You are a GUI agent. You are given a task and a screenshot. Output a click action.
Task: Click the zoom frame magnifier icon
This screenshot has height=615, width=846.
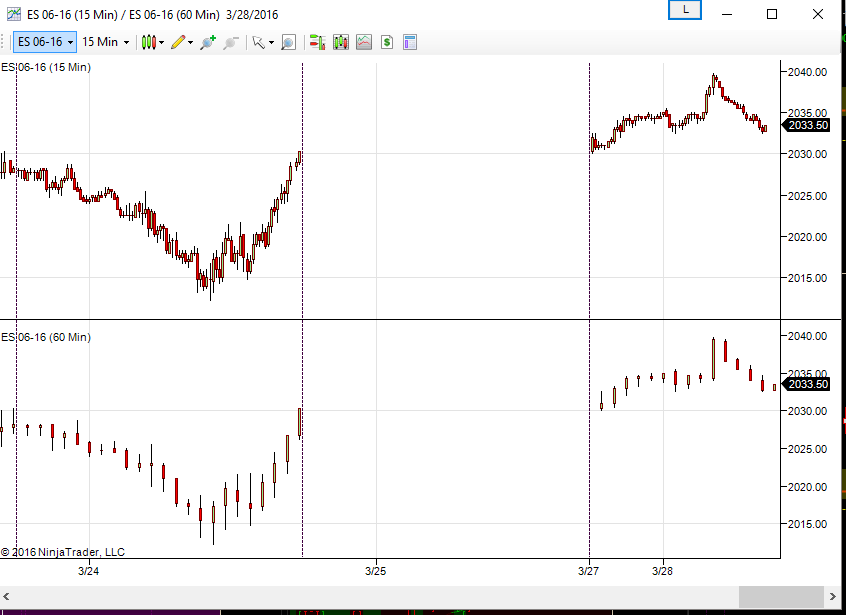(x=288, y=43)
